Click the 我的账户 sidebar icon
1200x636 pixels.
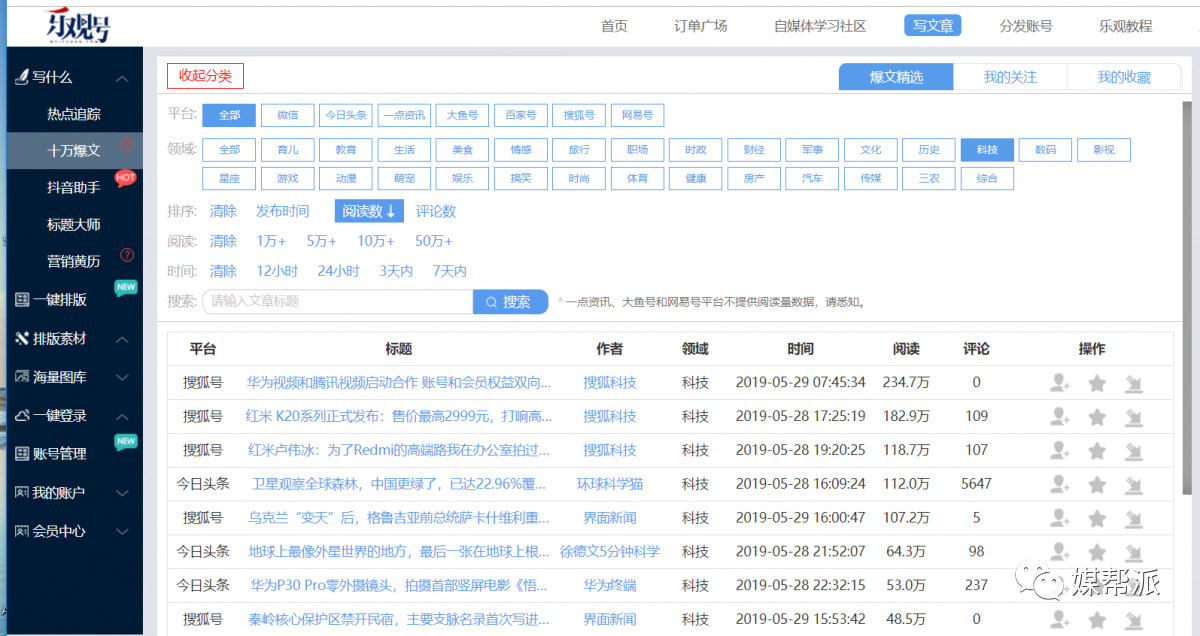(x=22, y=493)
